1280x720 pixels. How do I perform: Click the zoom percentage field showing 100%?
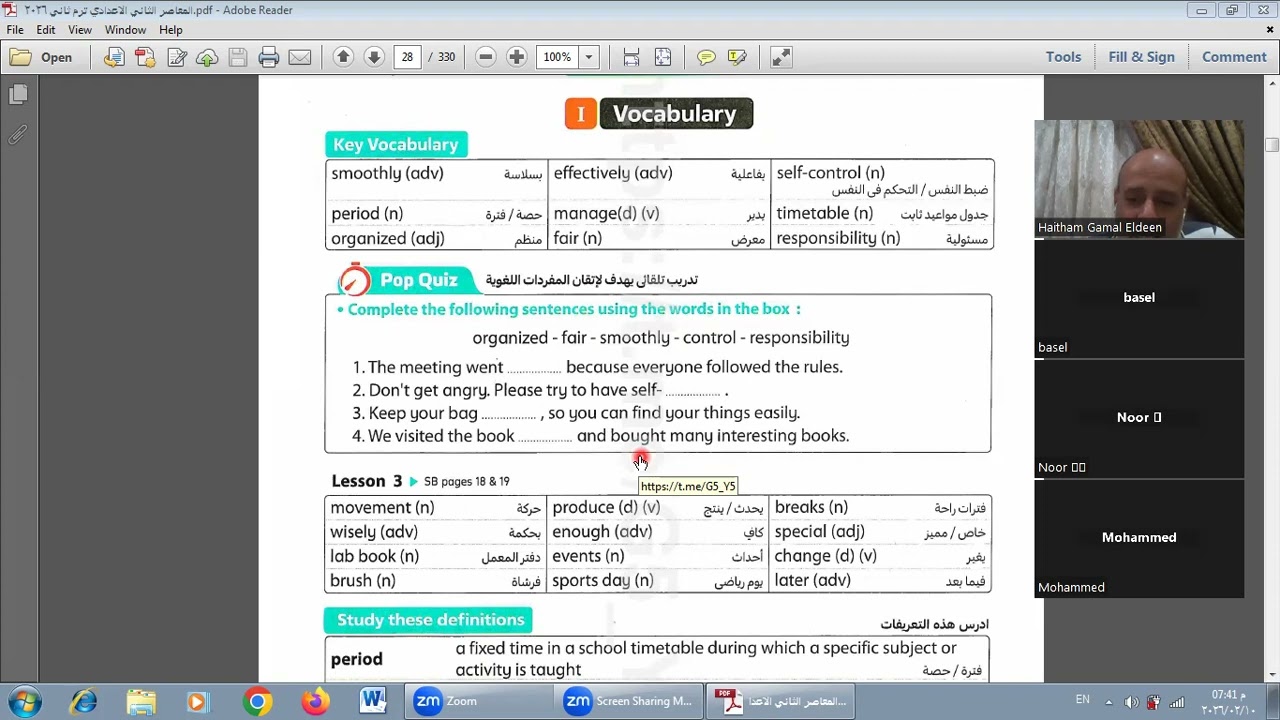(x=557, y=57)
